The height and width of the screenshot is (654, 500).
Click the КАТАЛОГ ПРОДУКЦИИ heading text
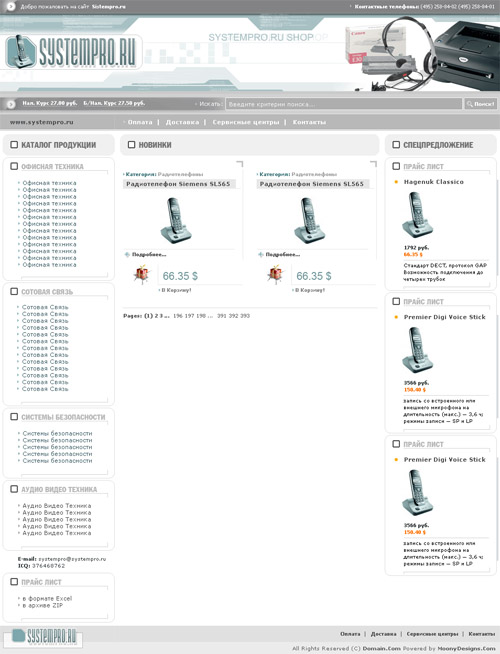pos(58,145)
